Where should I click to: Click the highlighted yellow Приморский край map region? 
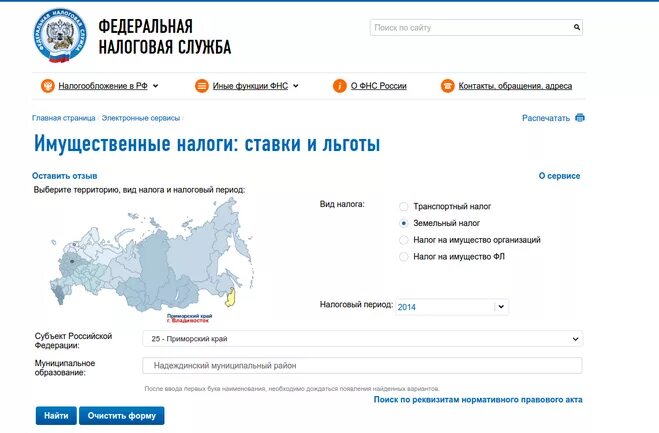(230, 298)
